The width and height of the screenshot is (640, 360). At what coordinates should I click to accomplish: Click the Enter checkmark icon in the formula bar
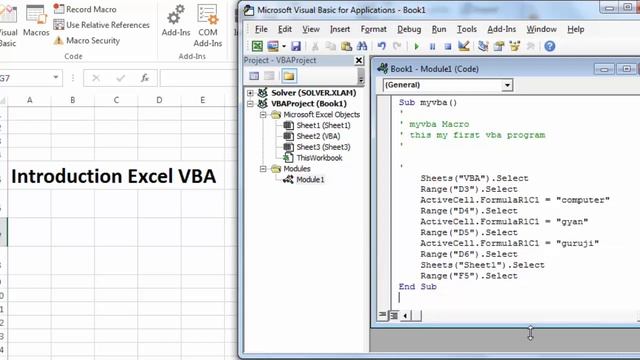[x=120, y=78]
